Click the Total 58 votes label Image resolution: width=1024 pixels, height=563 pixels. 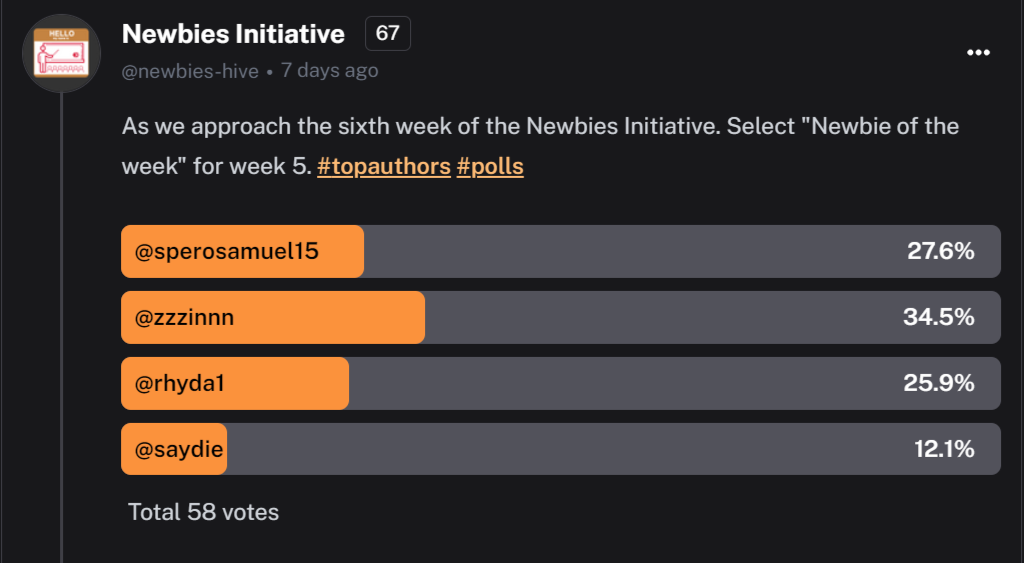tap(203, 512)
